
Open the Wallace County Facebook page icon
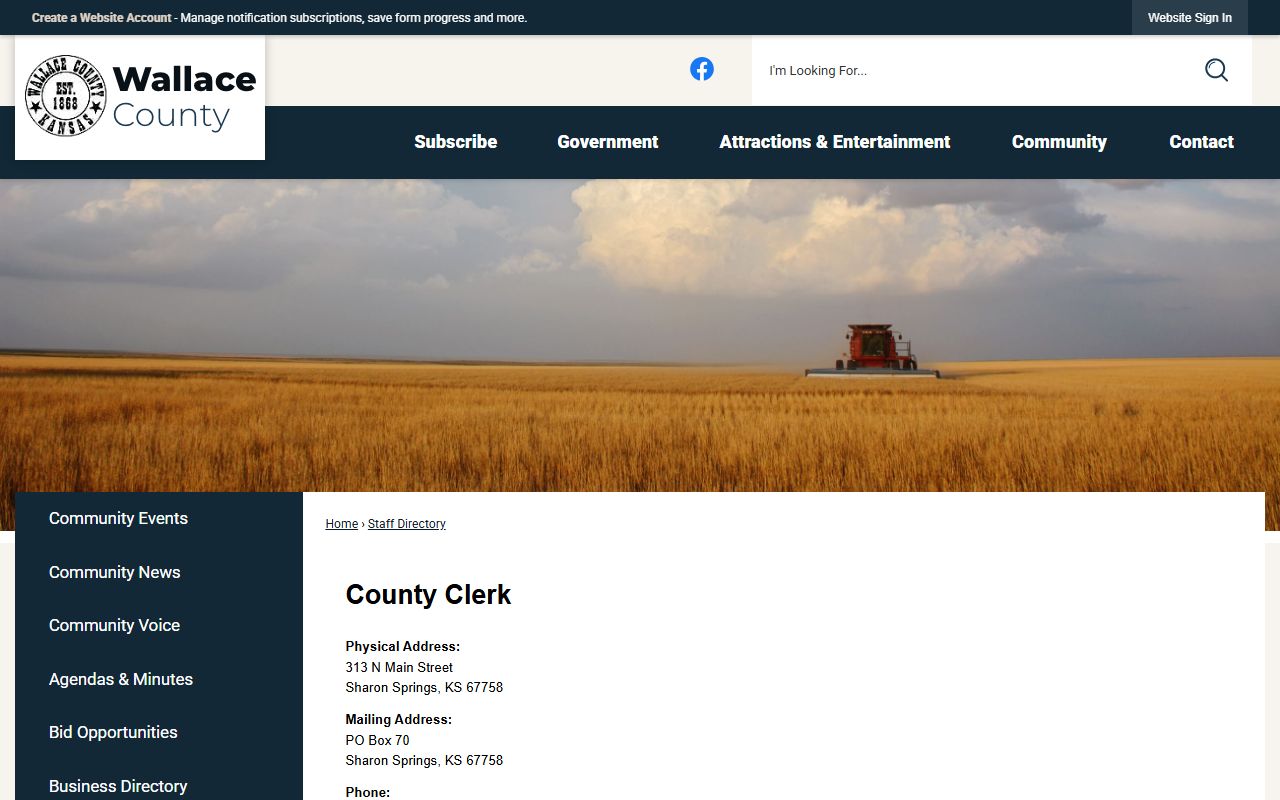[x=702, y=69]
